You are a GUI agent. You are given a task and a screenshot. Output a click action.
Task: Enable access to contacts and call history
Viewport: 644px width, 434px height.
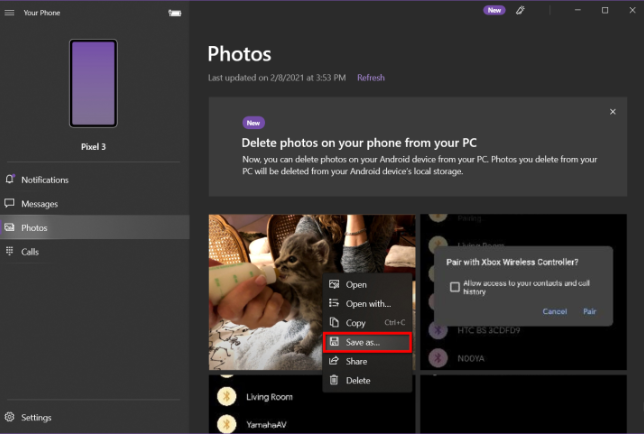[x=455, y=287]
